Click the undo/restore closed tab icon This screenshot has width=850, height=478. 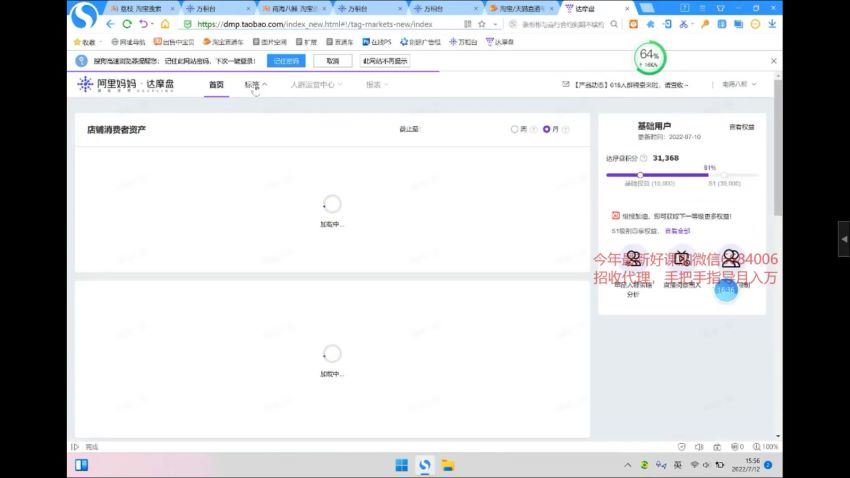143,24
